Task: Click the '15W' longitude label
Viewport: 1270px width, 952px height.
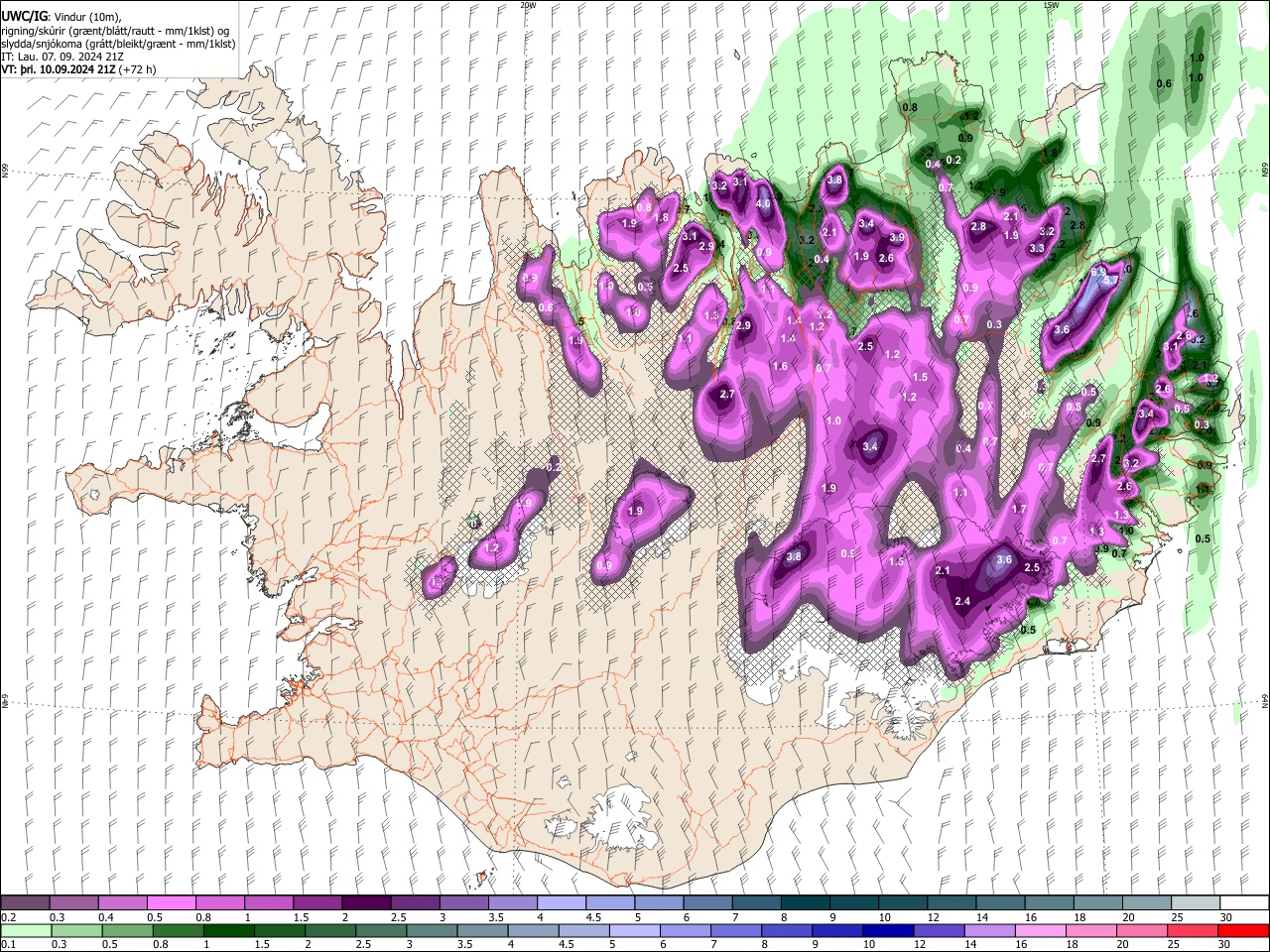Action: (1051, 5)
